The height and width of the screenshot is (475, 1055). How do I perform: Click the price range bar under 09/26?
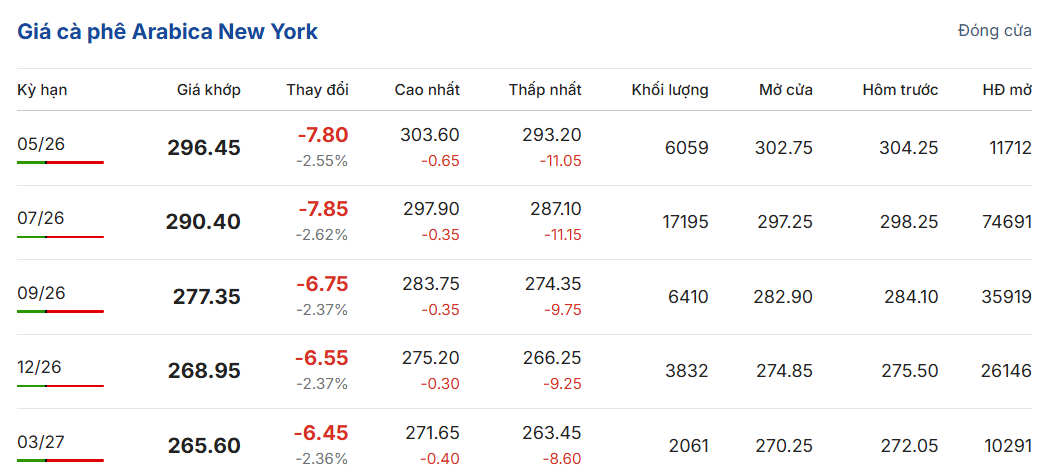tap(60, 311)
